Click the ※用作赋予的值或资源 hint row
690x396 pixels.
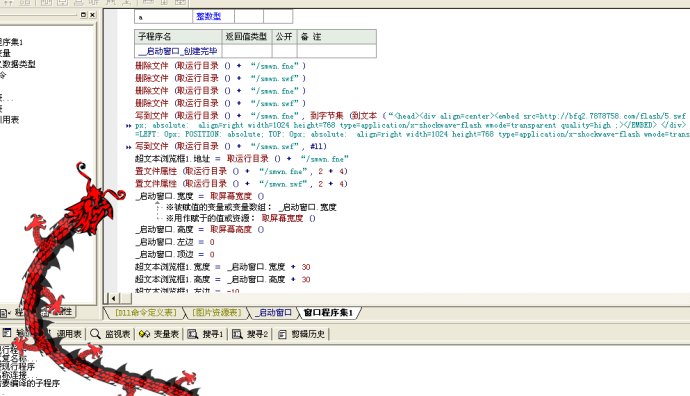pos(241,218)
